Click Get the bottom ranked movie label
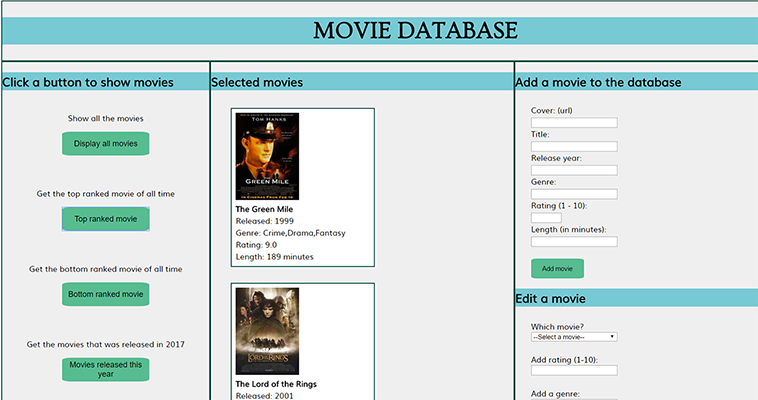758x400 pixels. point(105,269)
